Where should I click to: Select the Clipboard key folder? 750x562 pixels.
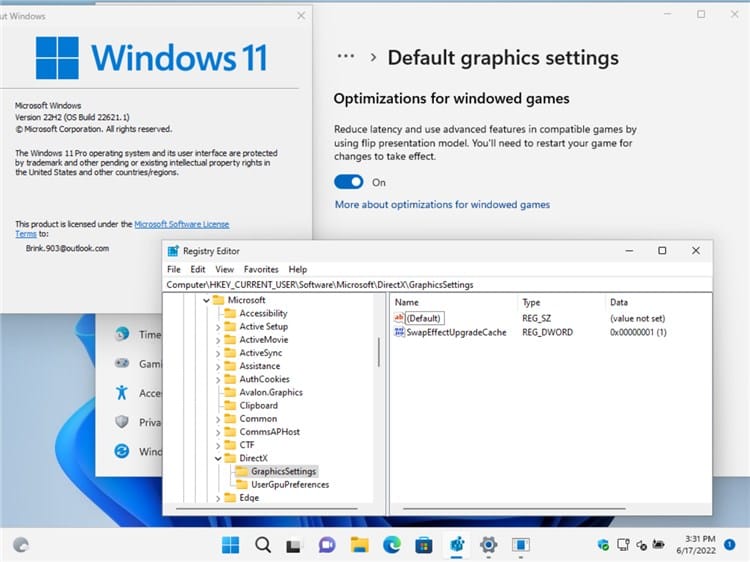(258, 406)
